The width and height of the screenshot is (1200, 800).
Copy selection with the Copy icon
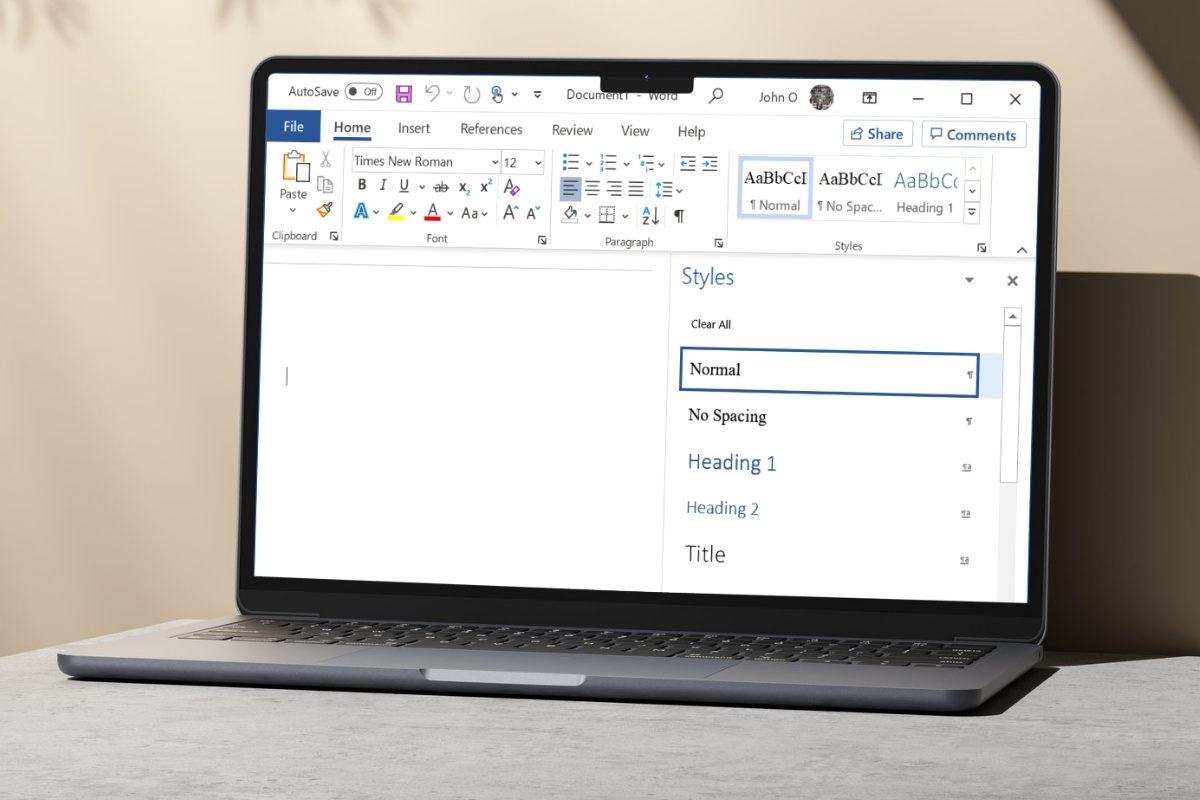[325, 184]
